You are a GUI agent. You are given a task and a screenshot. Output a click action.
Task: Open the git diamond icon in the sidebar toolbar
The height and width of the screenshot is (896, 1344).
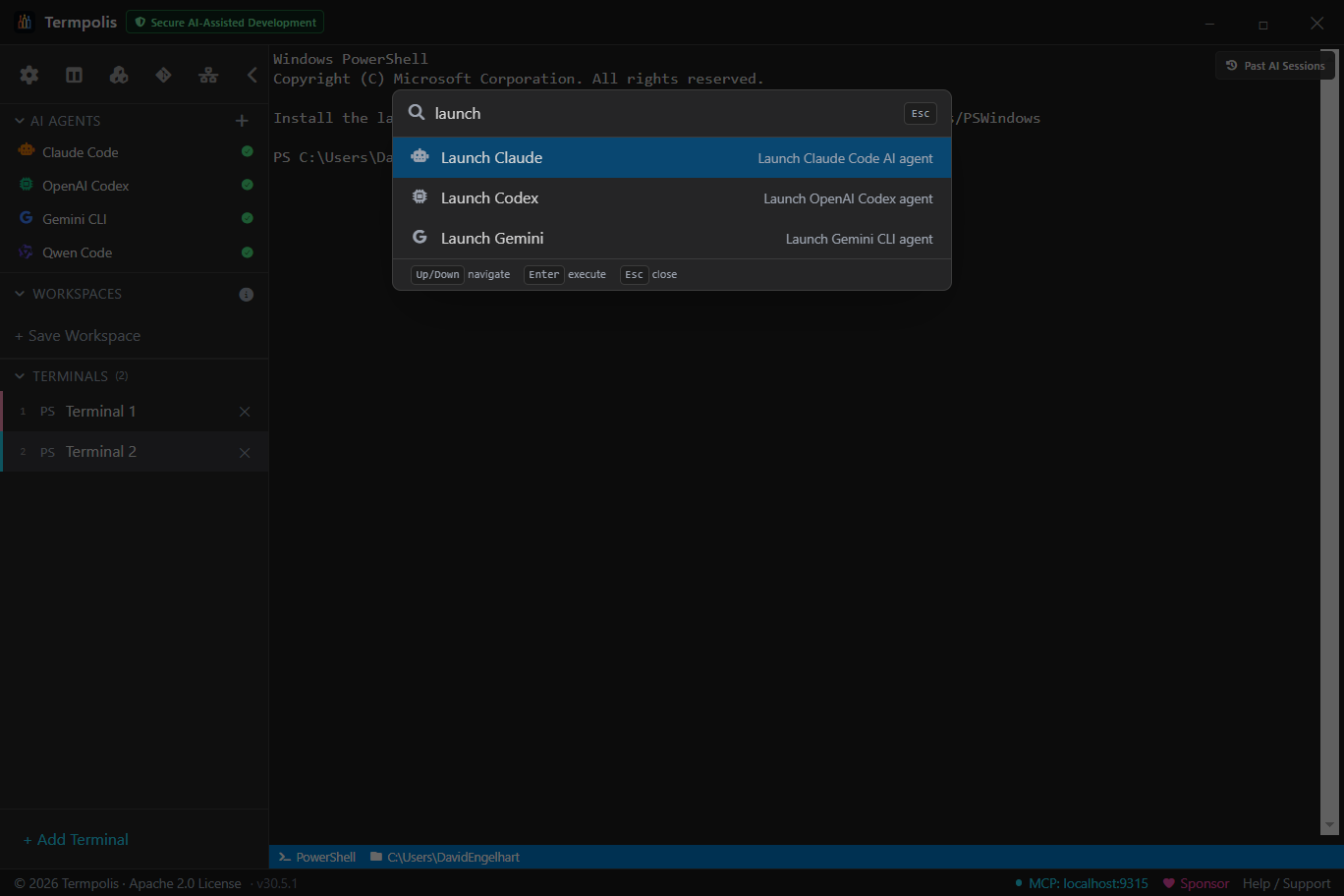coord(163,75)
